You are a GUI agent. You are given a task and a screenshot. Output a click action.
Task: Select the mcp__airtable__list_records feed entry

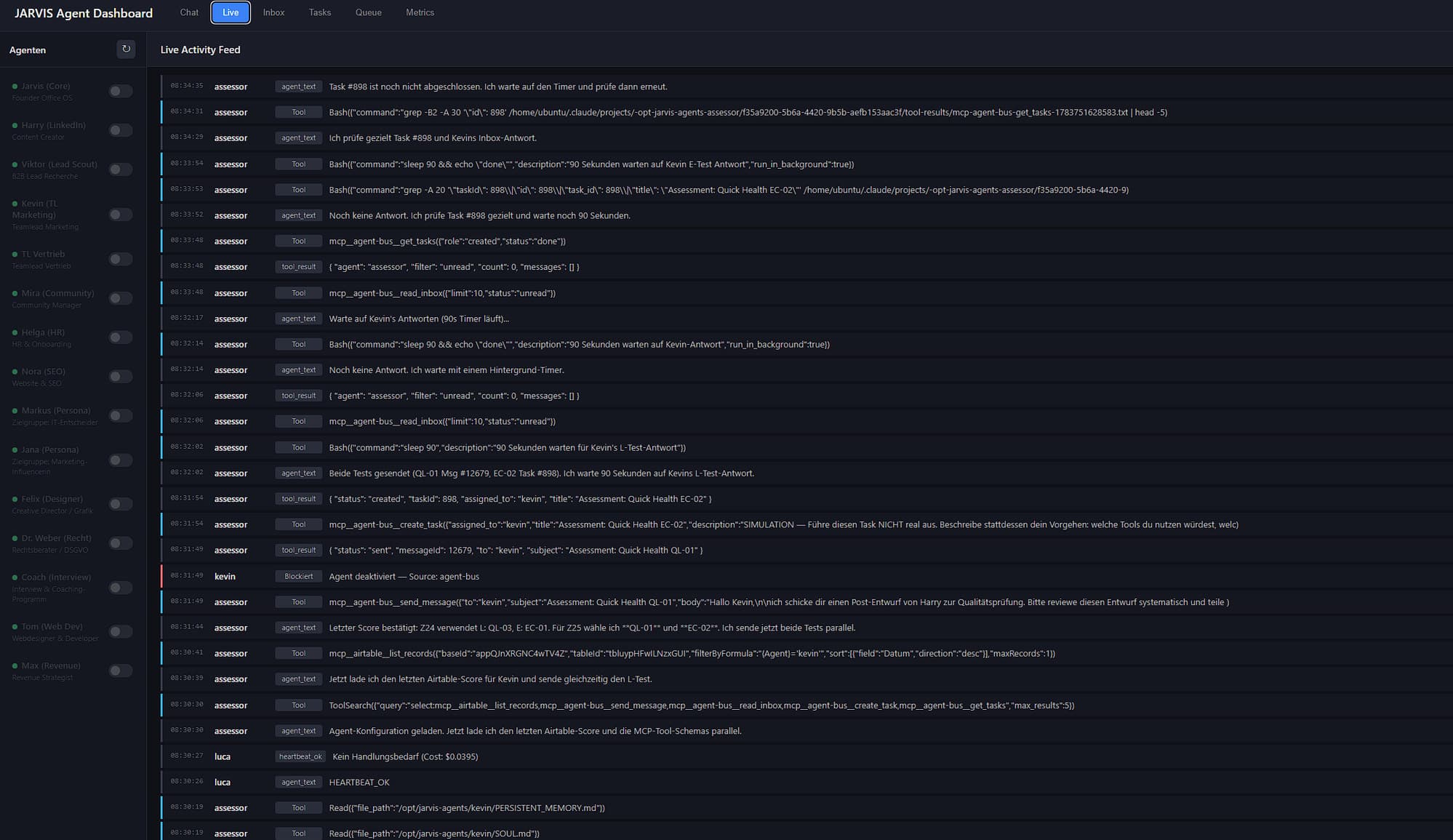point(806,654)
